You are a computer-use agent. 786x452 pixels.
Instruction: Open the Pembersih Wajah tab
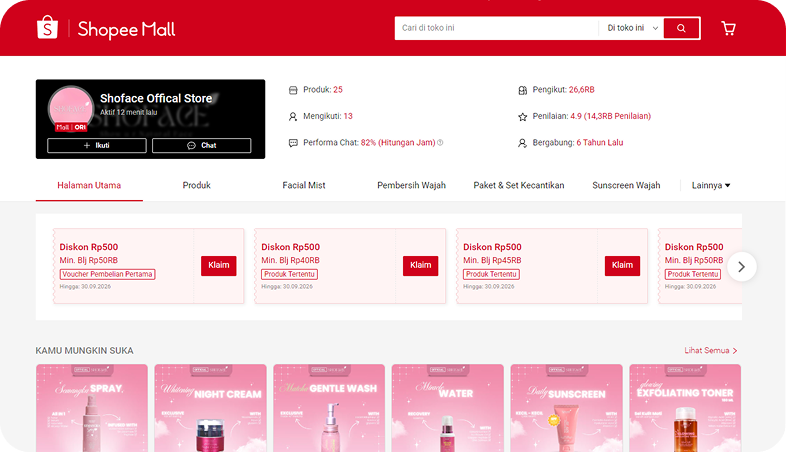(411, 185)
